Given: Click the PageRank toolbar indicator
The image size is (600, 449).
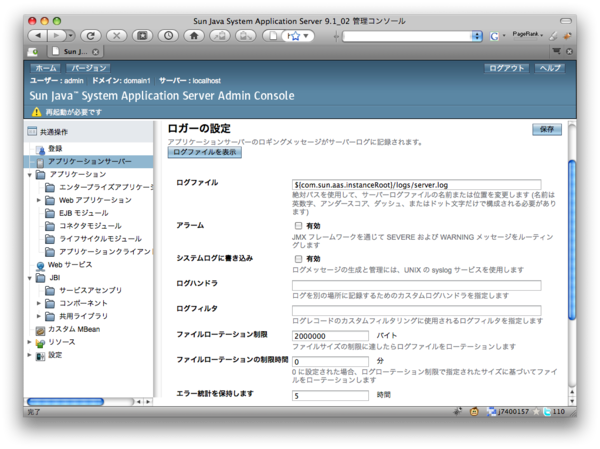Looking at the screenshot, I should pos(528,34).
